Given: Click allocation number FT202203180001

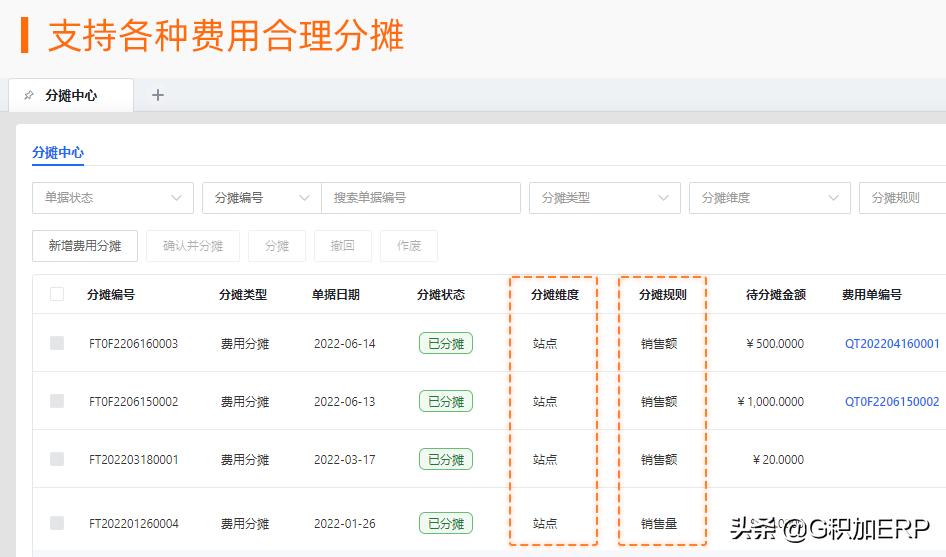Looking at the screenshot, I should point(133,459).
